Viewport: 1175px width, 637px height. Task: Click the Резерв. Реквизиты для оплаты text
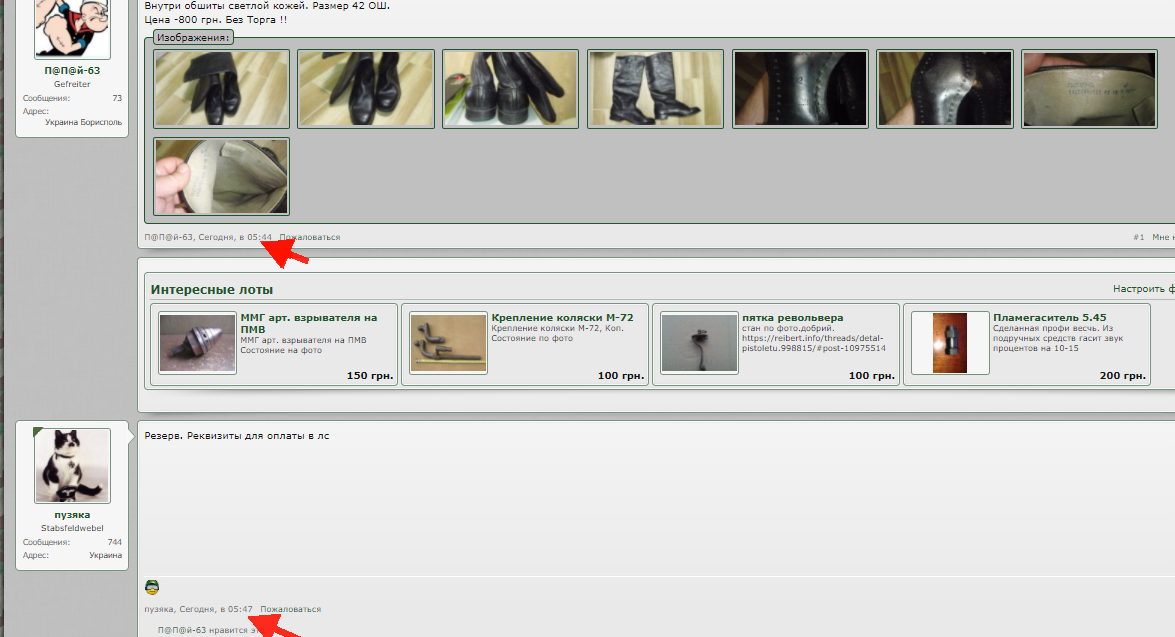coord(237,435)
